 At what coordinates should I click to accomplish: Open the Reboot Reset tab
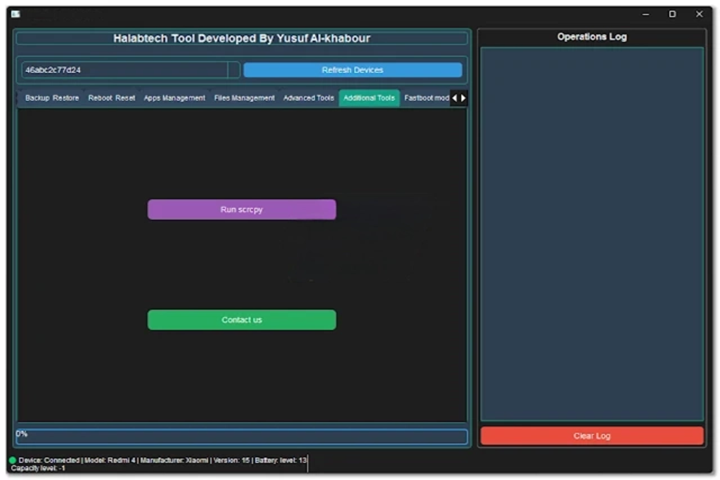click(x=111, y=98)
